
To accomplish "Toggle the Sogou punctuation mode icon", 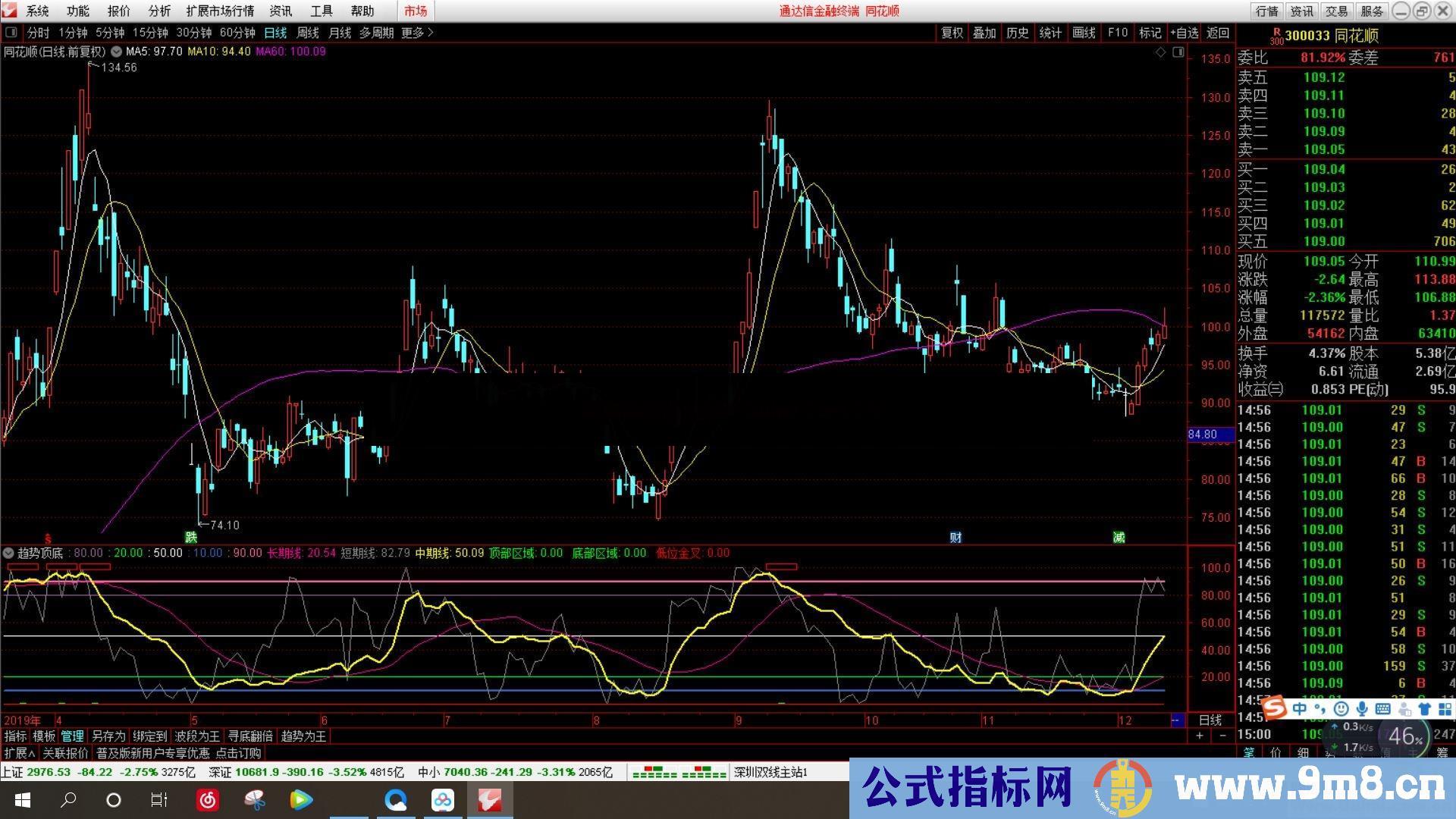I will 1320,710.
